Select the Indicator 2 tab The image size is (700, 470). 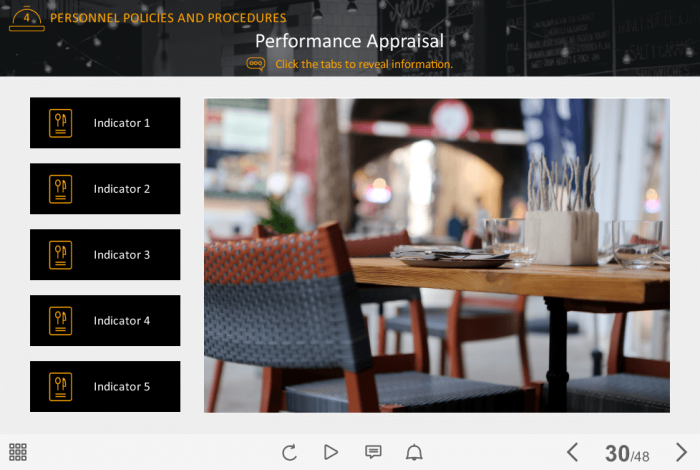tap(105, 189)
